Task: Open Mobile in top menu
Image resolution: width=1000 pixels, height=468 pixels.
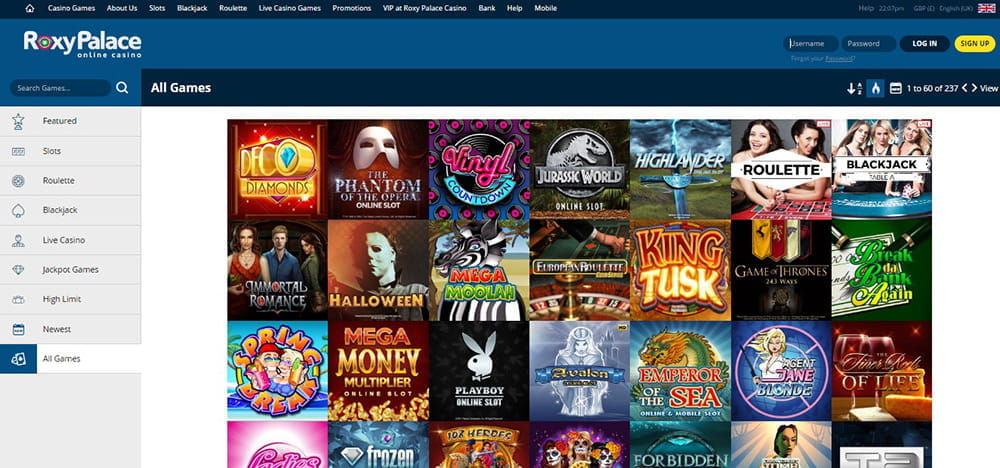Action: click(545, 8)
